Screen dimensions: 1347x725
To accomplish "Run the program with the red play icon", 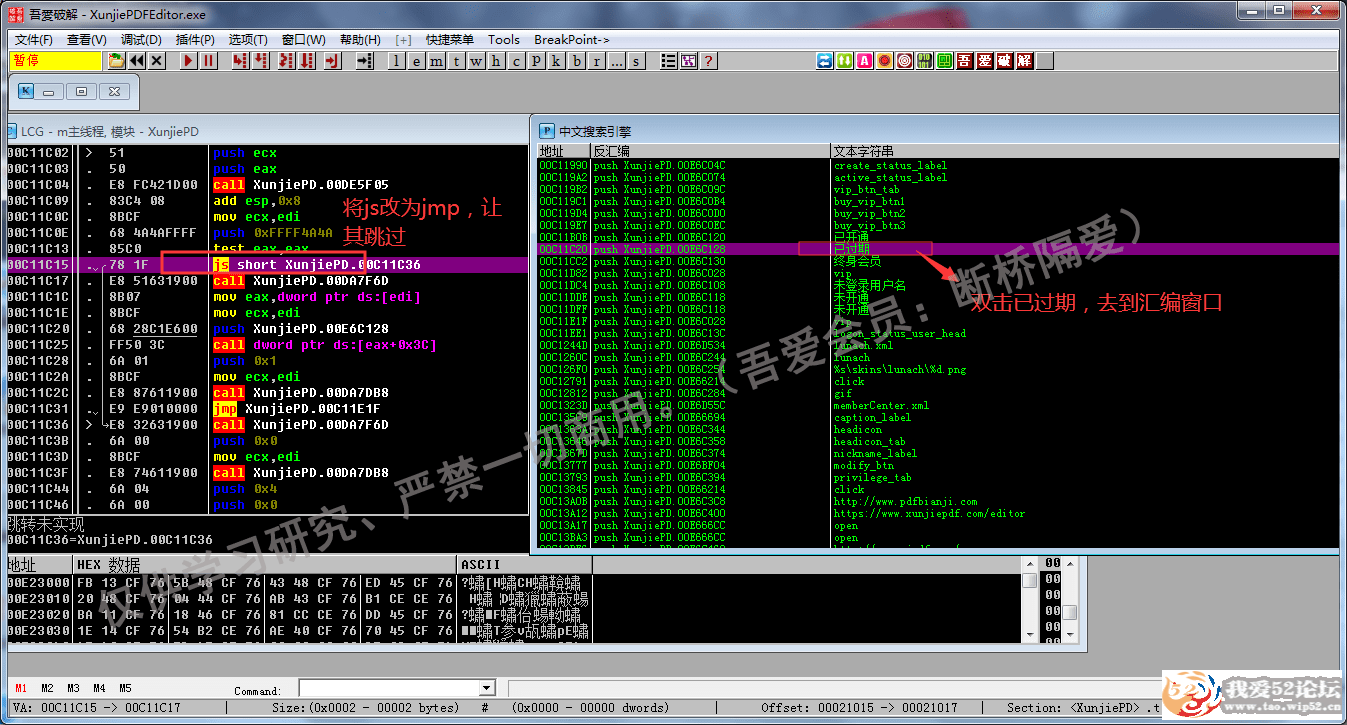I will pyautogui.click(x=189, y=61).
